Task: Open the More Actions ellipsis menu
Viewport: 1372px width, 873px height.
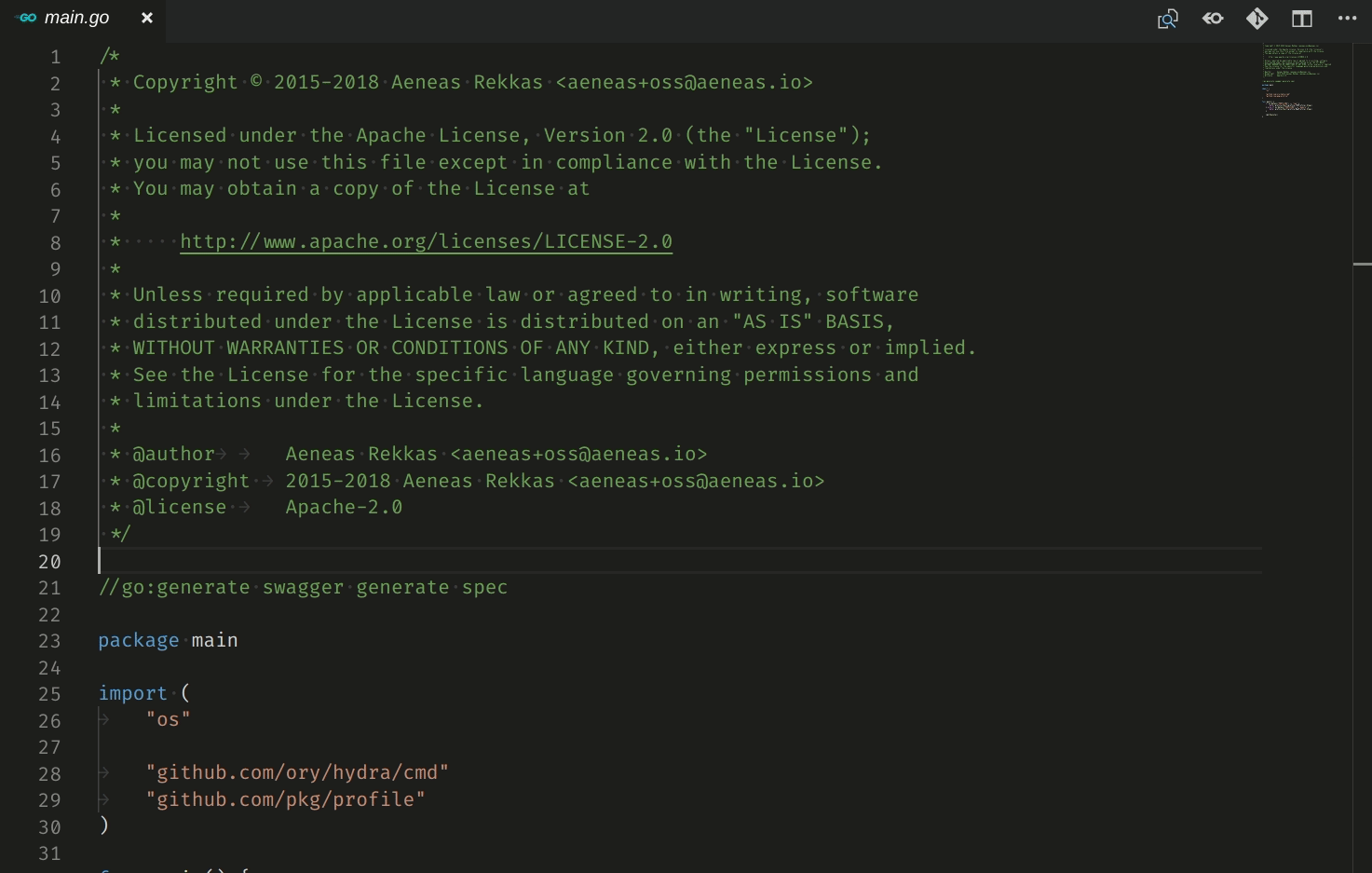Action: coord(1347,19)
